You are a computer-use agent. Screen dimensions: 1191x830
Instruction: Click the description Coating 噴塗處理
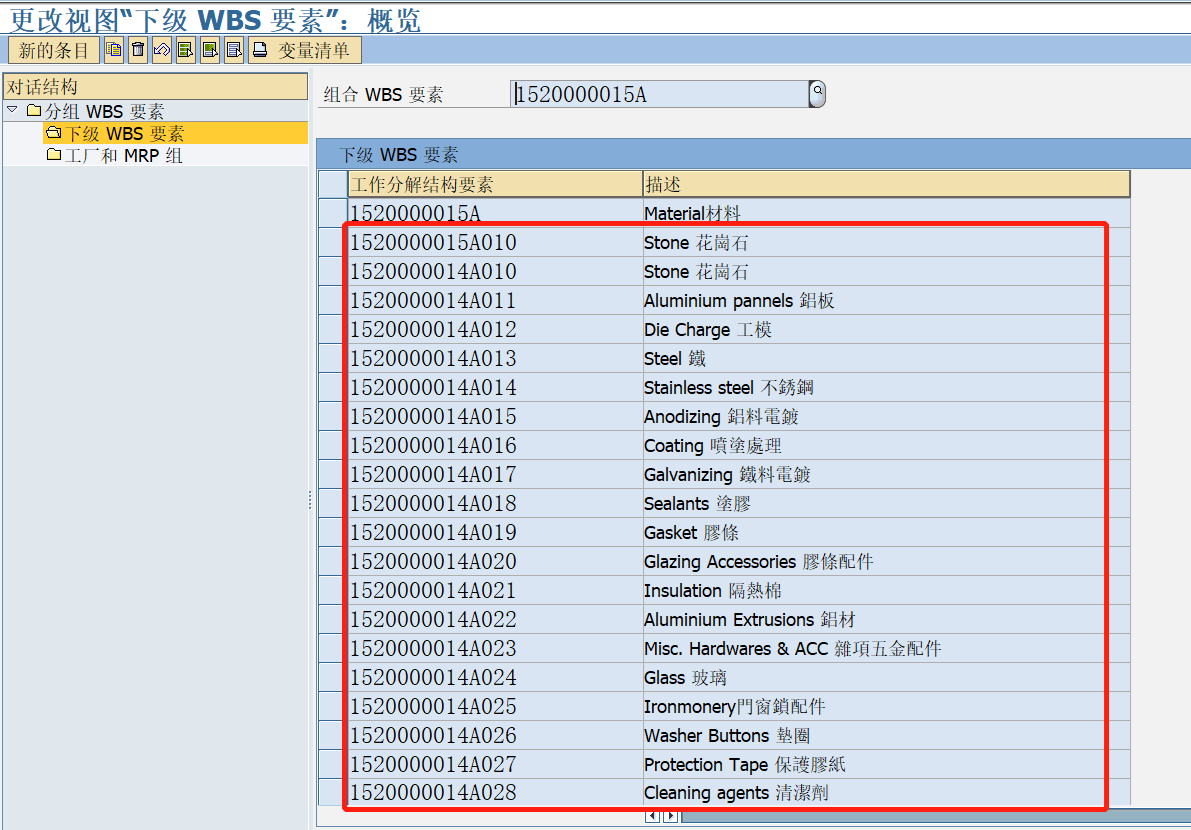[712, 445]
